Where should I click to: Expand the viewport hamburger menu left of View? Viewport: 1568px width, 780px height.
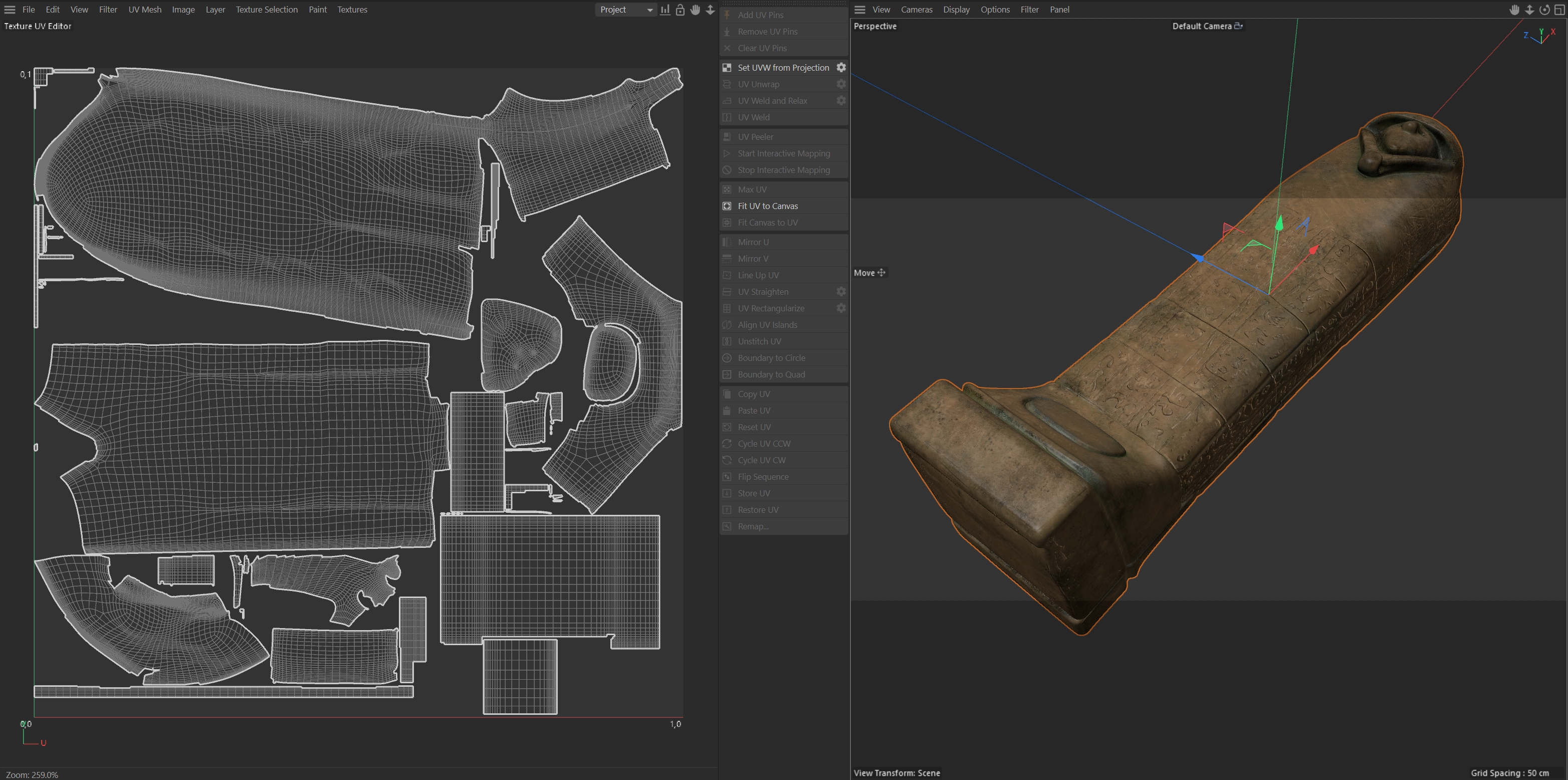pos(859,10)
